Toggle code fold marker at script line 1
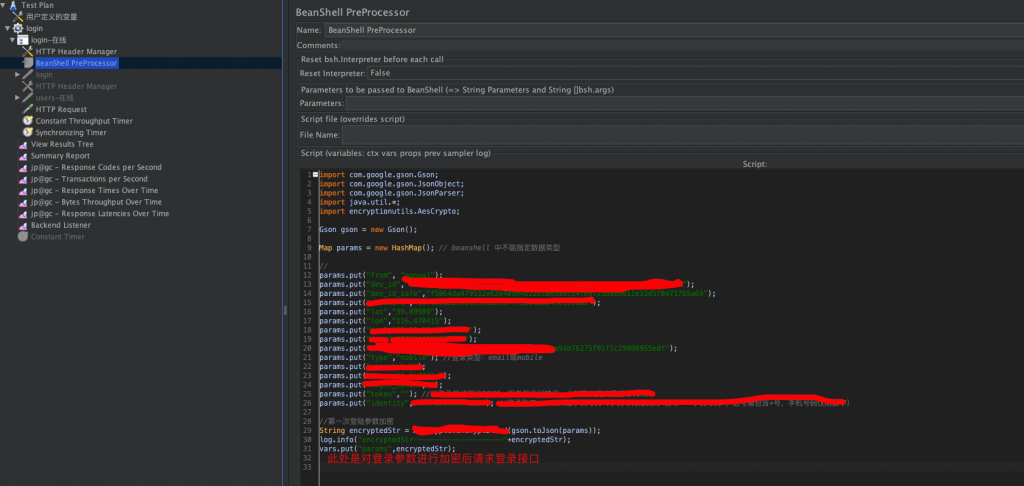 click(316, 175)
